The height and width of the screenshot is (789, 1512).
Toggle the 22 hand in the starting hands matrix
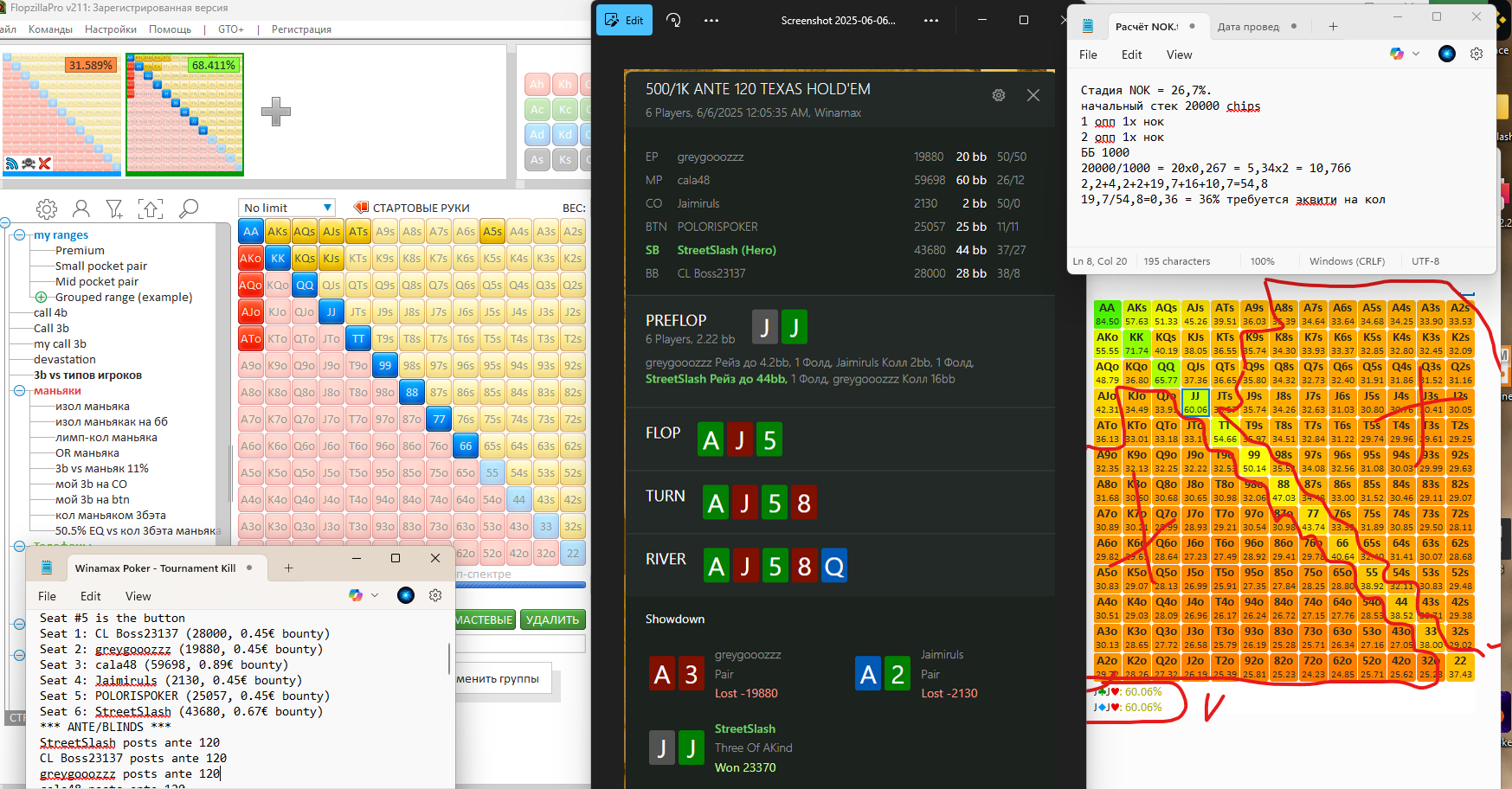click(x=573, y=553)
